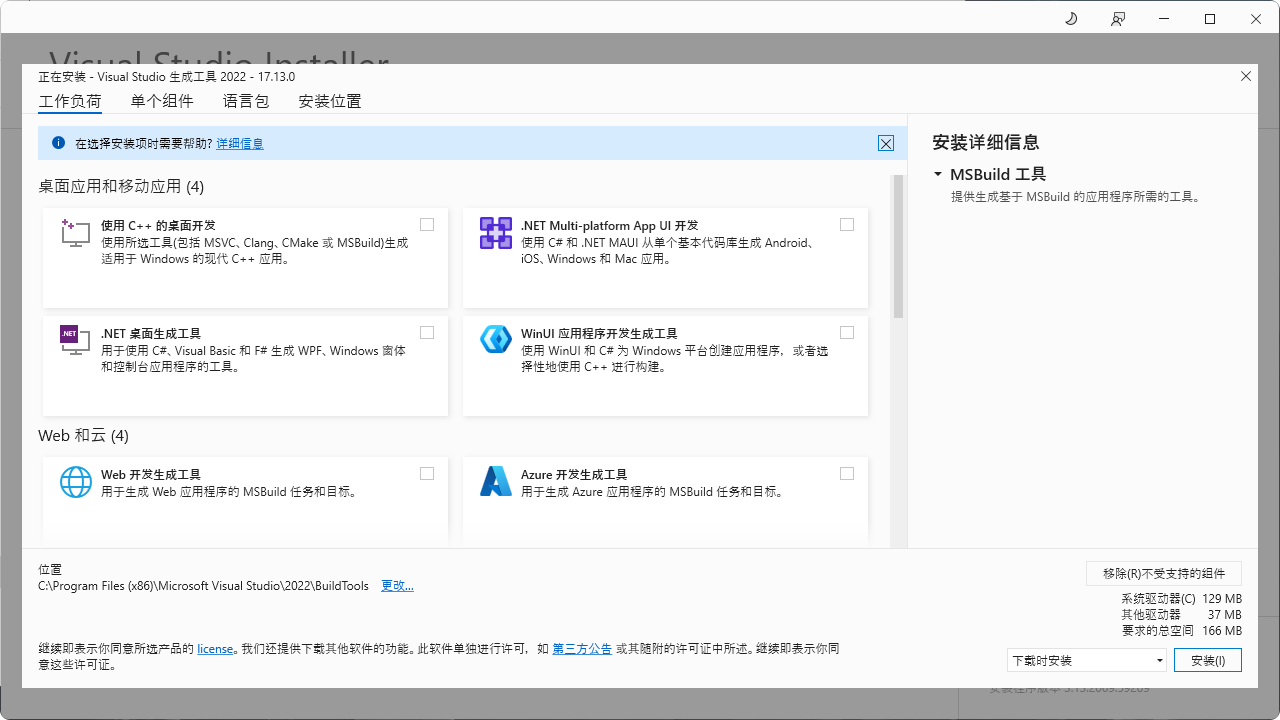The height and width of the screenshot is (720, 1280).
Task: Click the WinUI 应用程序开发生成工具 icon
Action: [495, 339]
